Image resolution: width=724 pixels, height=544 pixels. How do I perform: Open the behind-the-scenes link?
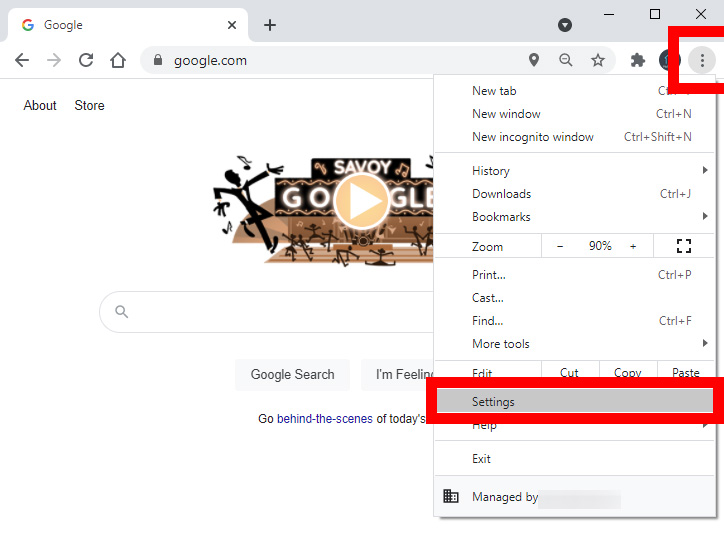coord(325,418)
